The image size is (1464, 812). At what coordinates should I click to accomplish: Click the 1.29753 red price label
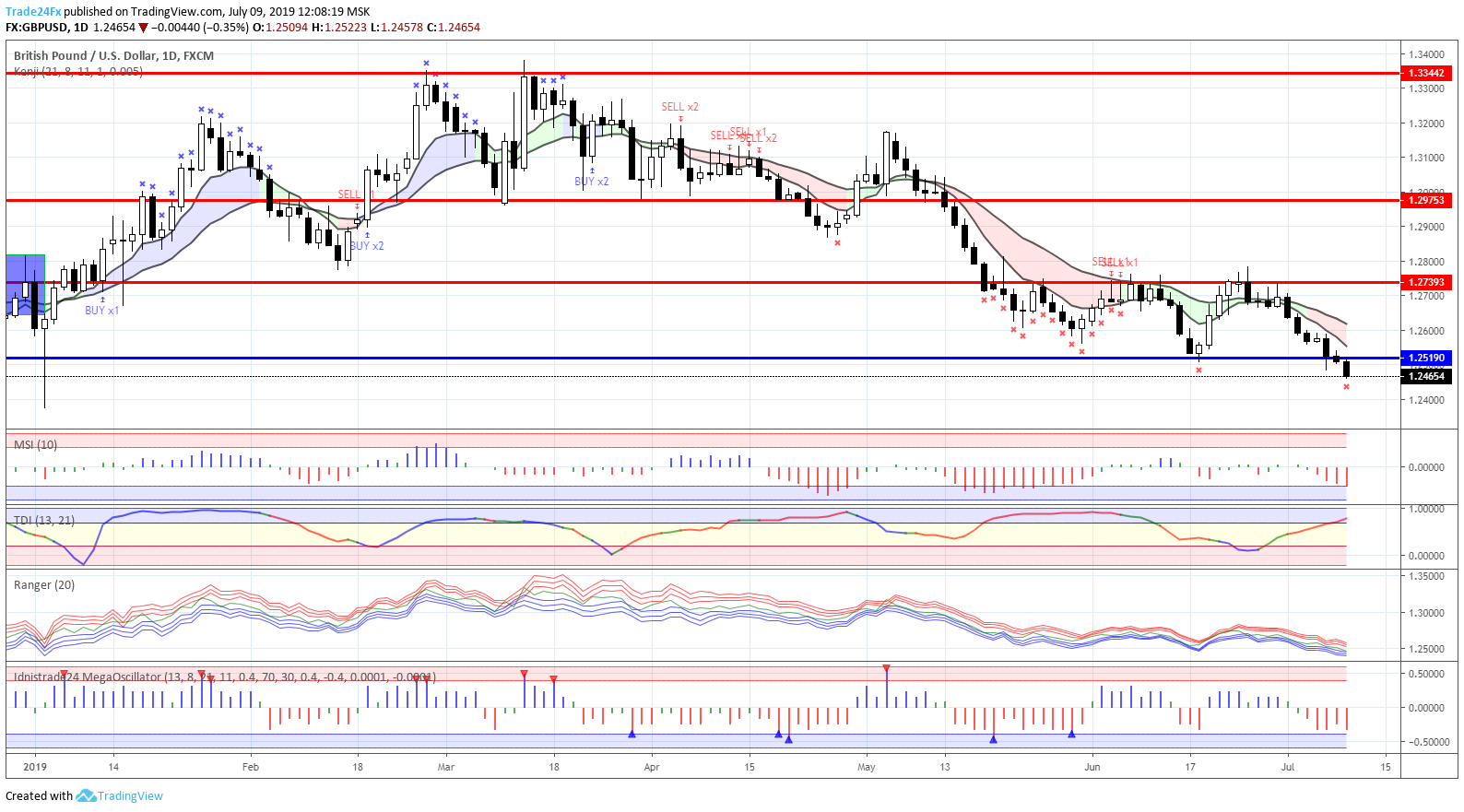[x=1426, y=200]
